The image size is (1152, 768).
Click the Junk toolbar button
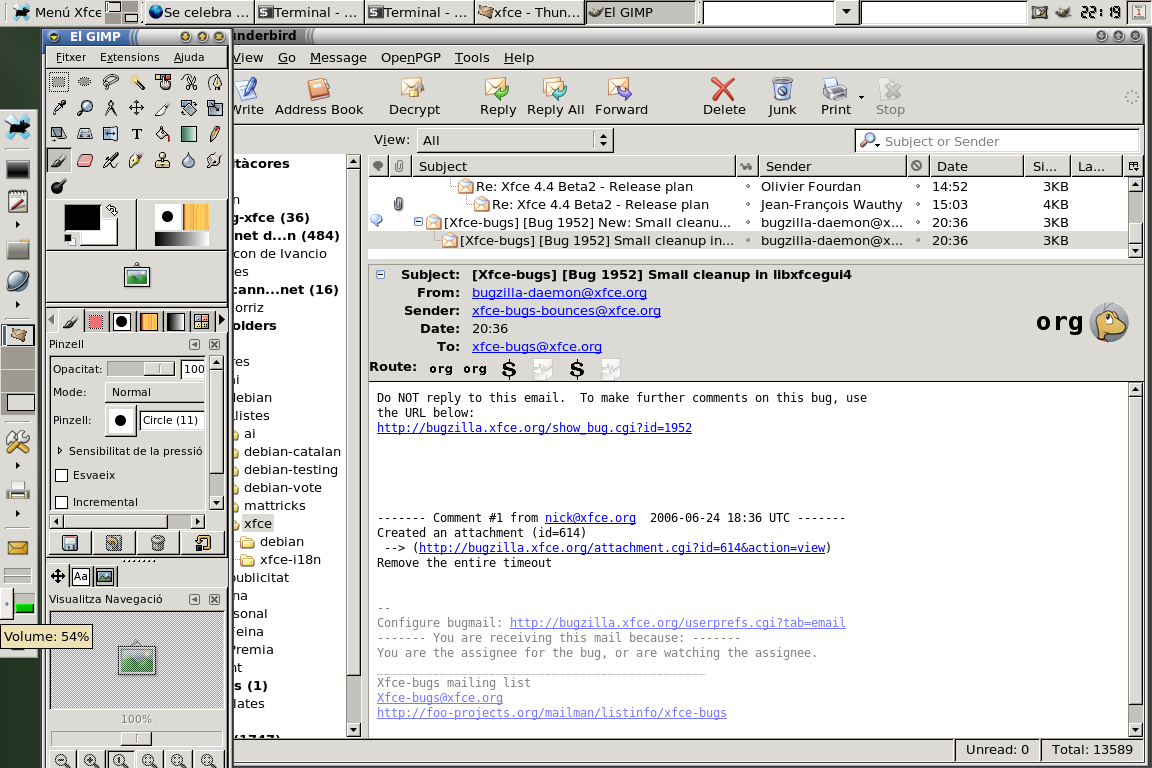pyautogui.click(x=782, y=97)
